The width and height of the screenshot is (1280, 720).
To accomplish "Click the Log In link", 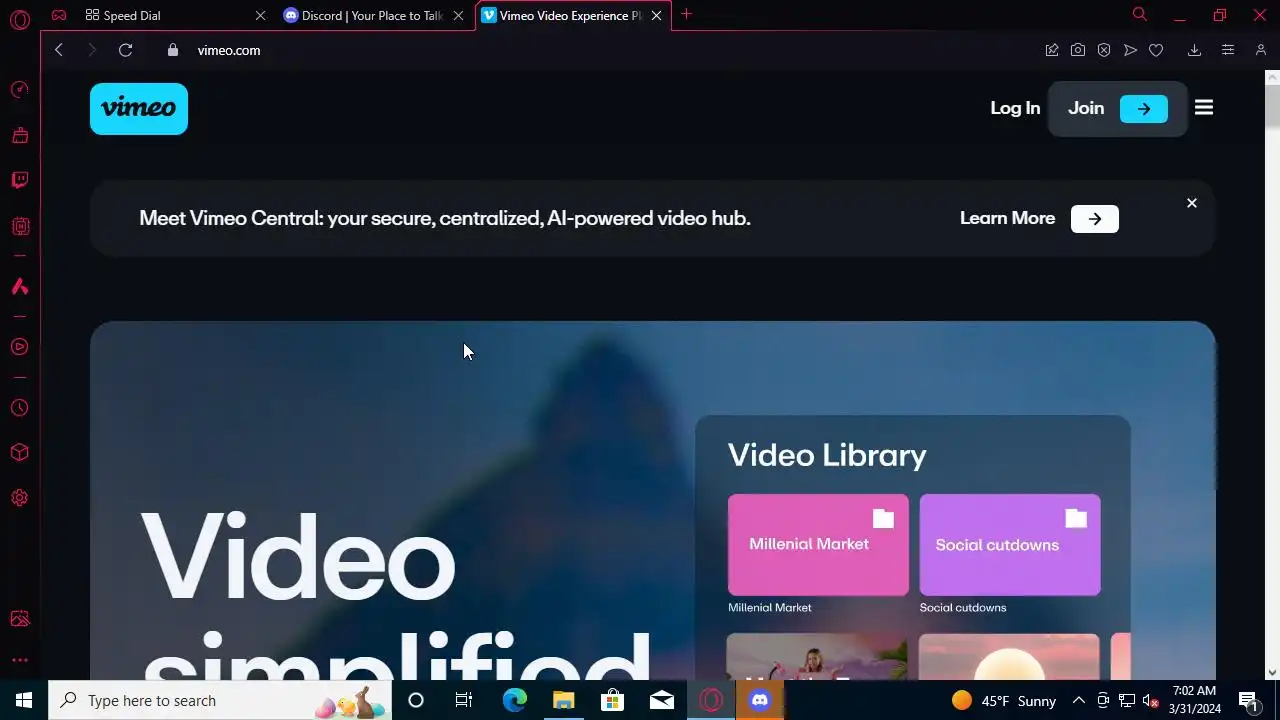I will 1015,108.
